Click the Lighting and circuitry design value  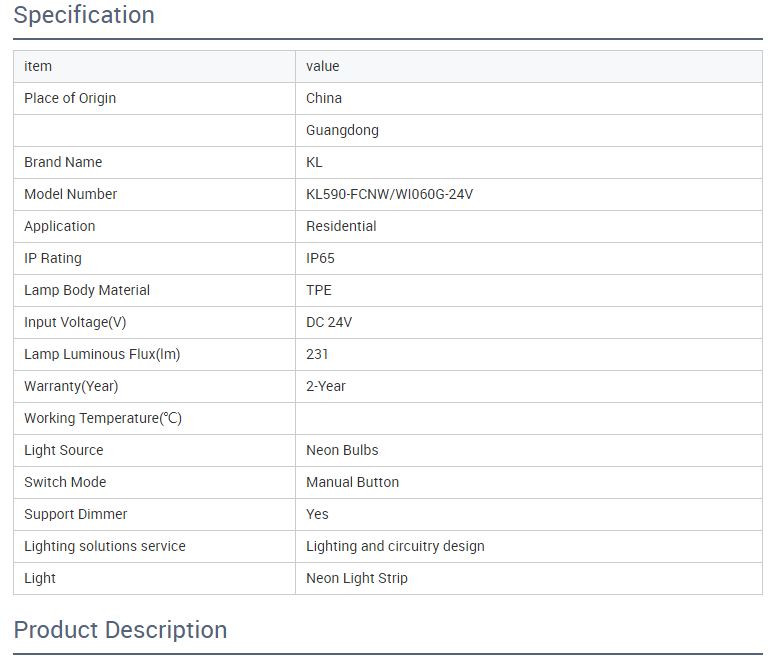395,546
